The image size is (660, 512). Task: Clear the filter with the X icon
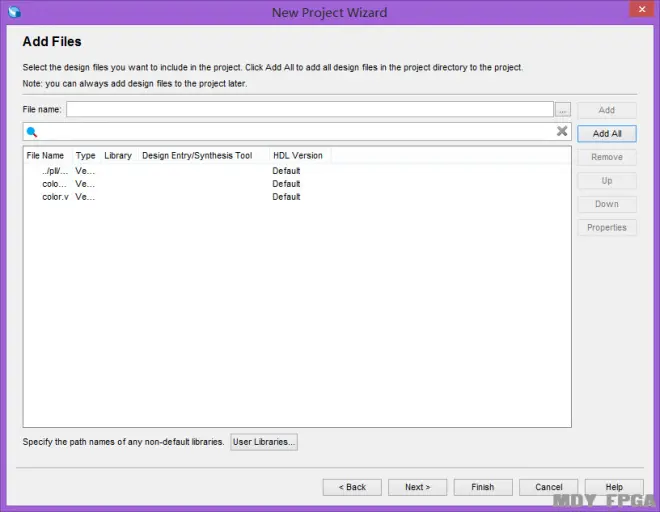(x=562, y=131)
